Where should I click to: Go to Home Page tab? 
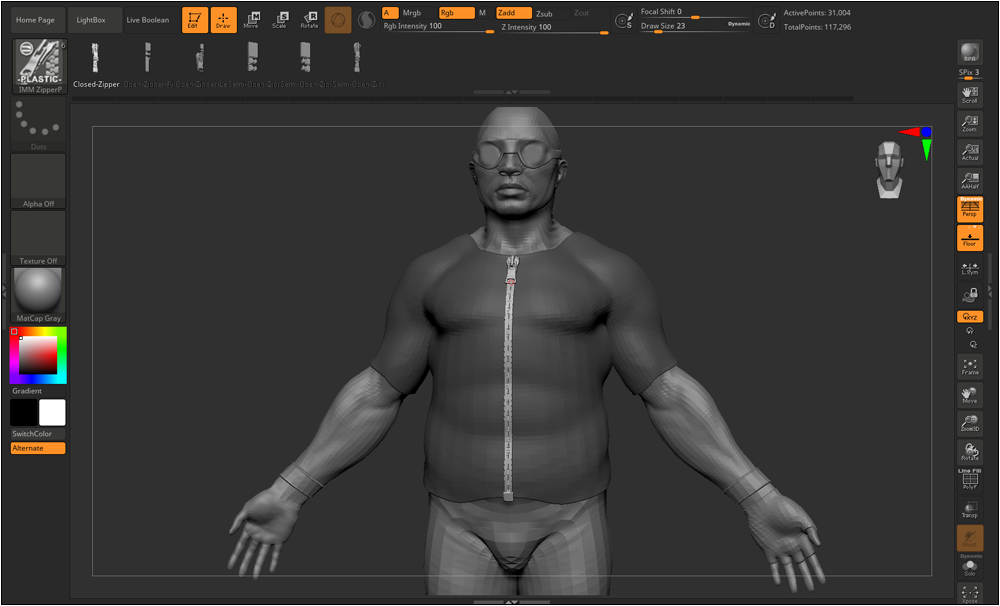click(36, 20)
